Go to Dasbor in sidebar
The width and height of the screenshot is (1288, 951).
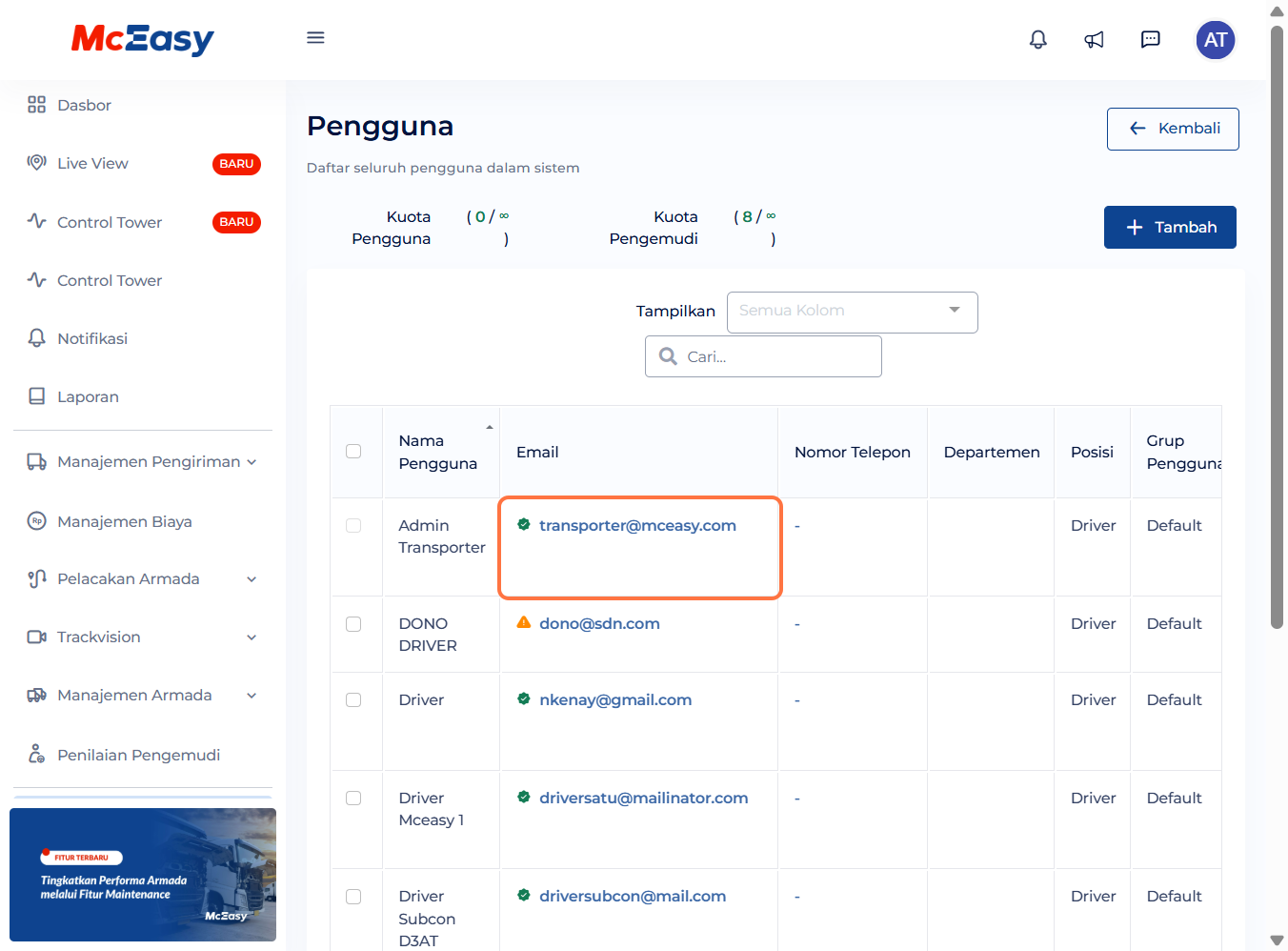coord(84,106)
